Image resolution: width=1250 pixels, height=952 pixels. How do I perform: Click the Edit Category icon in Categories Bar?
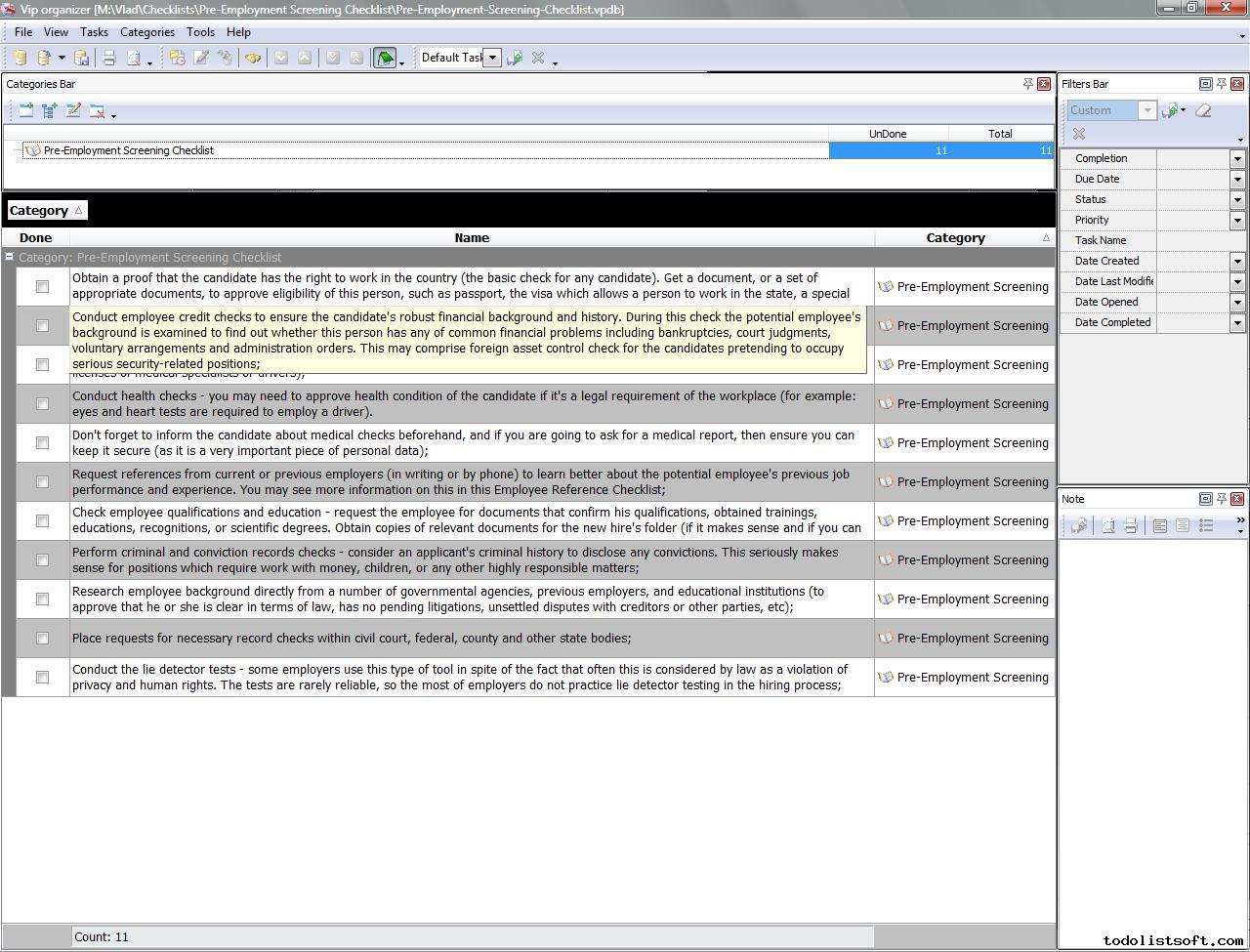coord(73,111)
